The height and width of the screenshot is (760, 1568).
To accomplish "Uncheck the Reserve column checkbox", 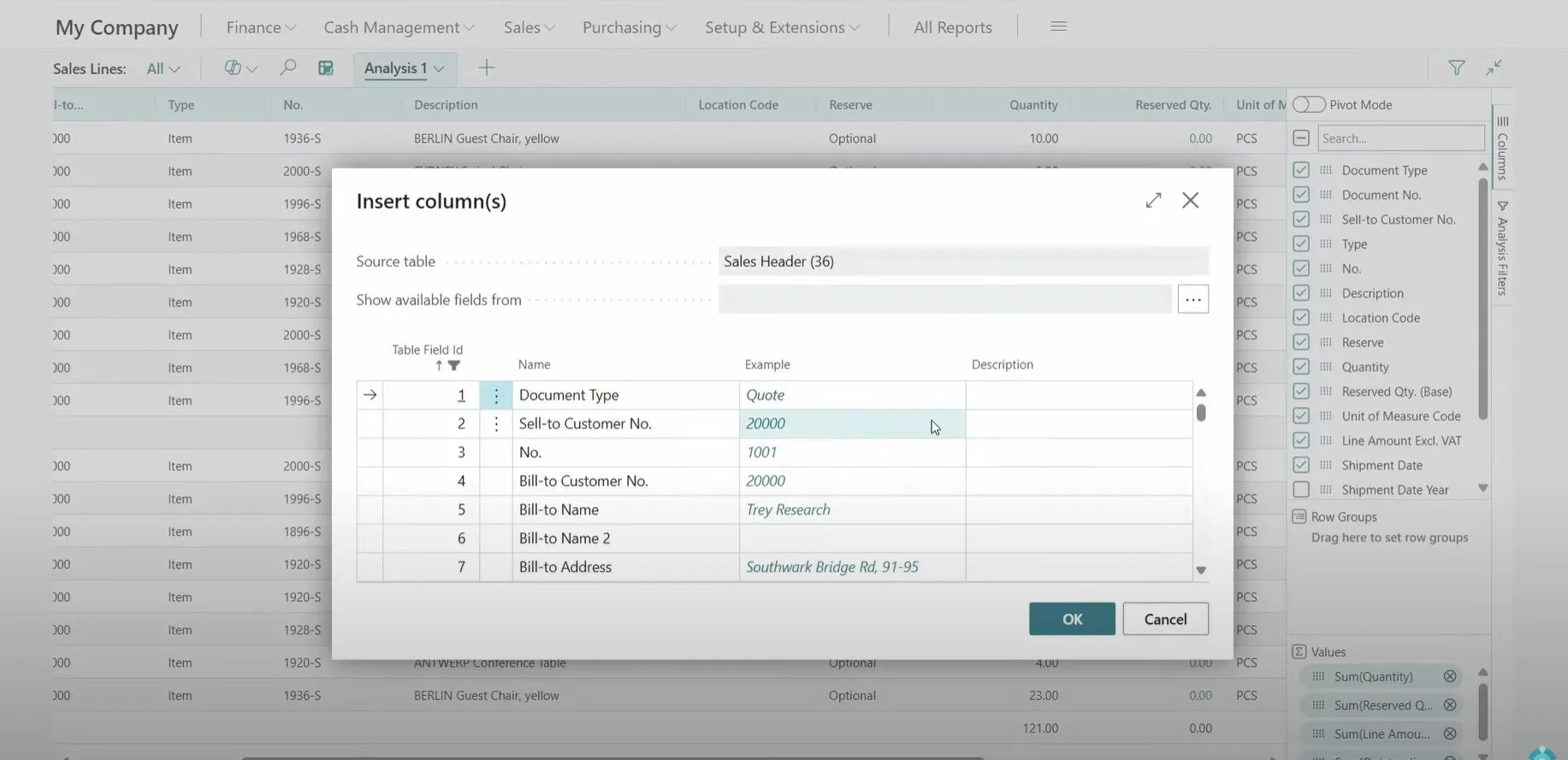I will pos(1301,342).
